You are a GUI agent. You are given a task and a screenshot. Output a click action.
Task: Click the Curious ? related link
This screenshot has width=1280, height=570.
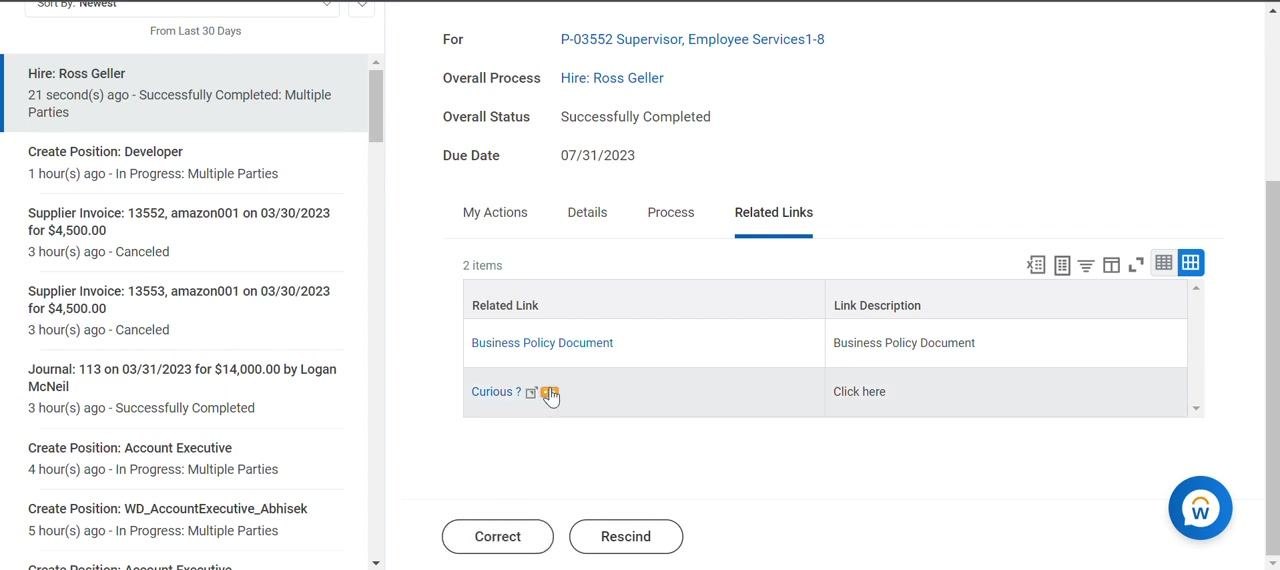[496, 392]
